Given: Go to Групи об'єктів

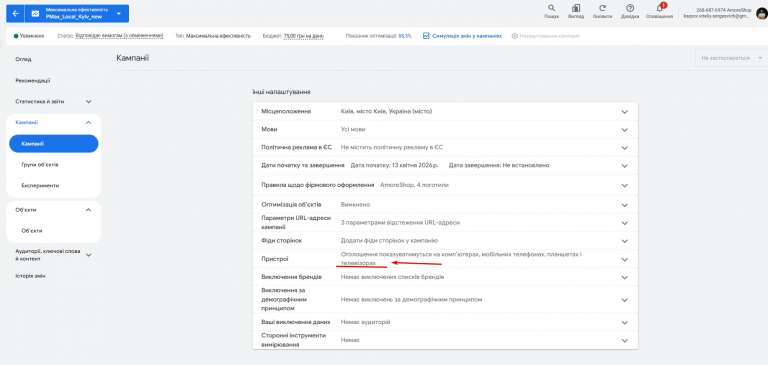Looking at the screenshot, I should pyautogui.click(x=40, y=165).
